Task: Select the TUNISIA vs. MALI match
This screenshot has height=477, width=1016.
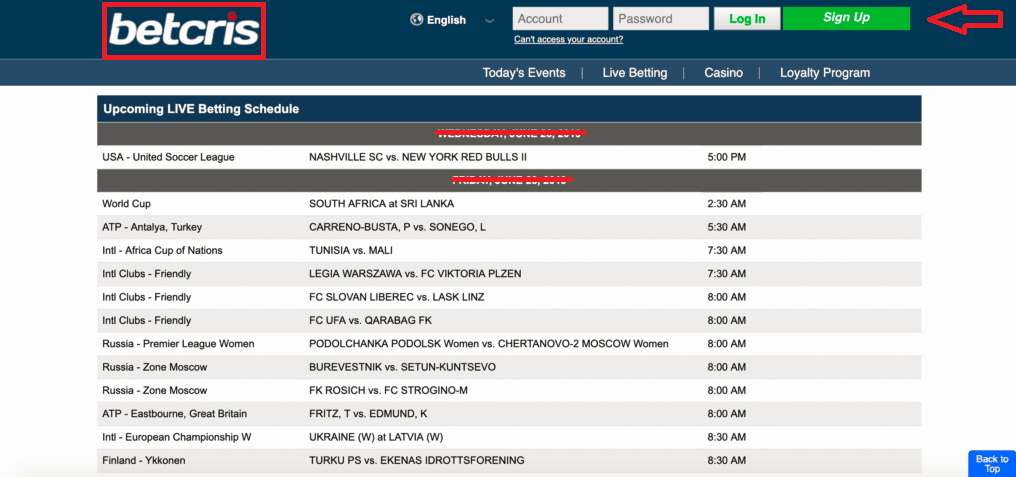Action: (x=351, y=250)
